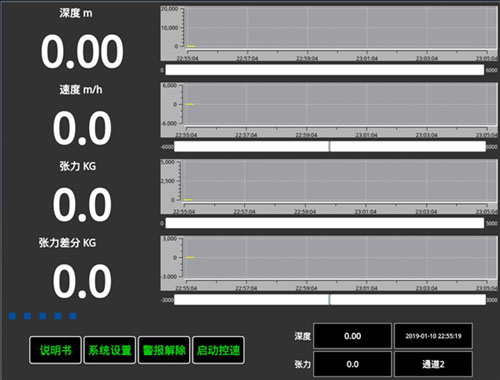Image resolution: width=500 pixels, height=380 pixels.
Task: Select the 通道2 channel box
Action: tap(433, 364)
